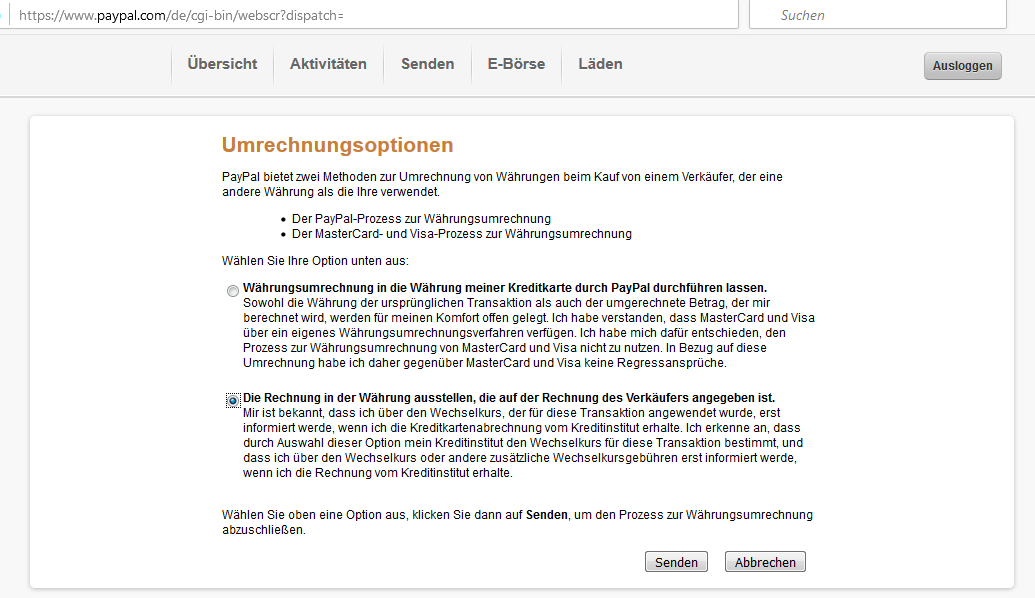Open the E-Börse tab
1035x598 pixels.
(x=516, y=64)
